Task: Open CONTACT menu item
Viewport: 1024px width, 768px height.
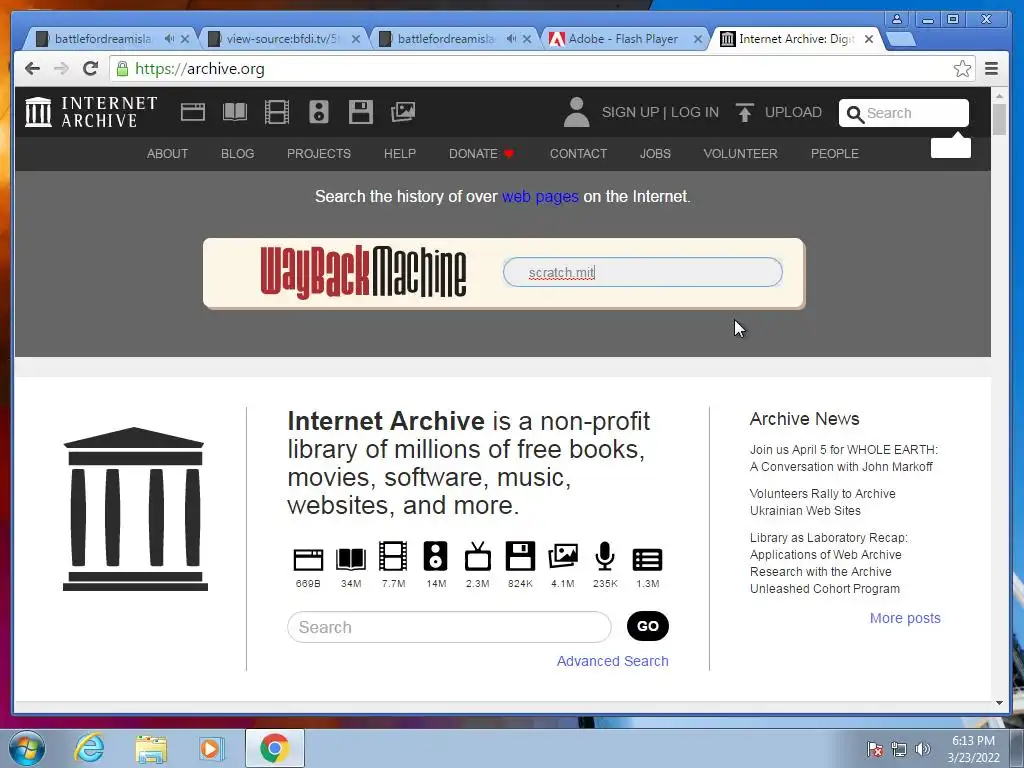Action: click(578, 153)
